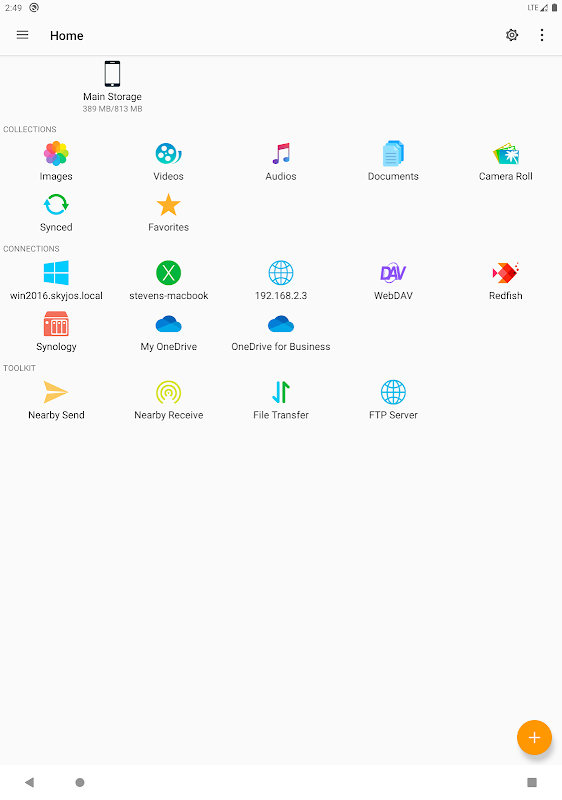Open the Videos collection
The image size is (562, 800).
point(168,161)
